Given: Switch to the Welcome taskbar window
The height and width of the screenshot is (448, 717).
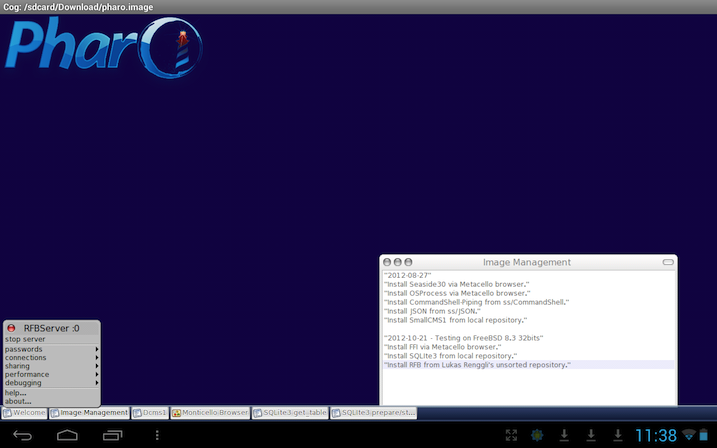Looking at the screenshot, I should tap(25, 413).
